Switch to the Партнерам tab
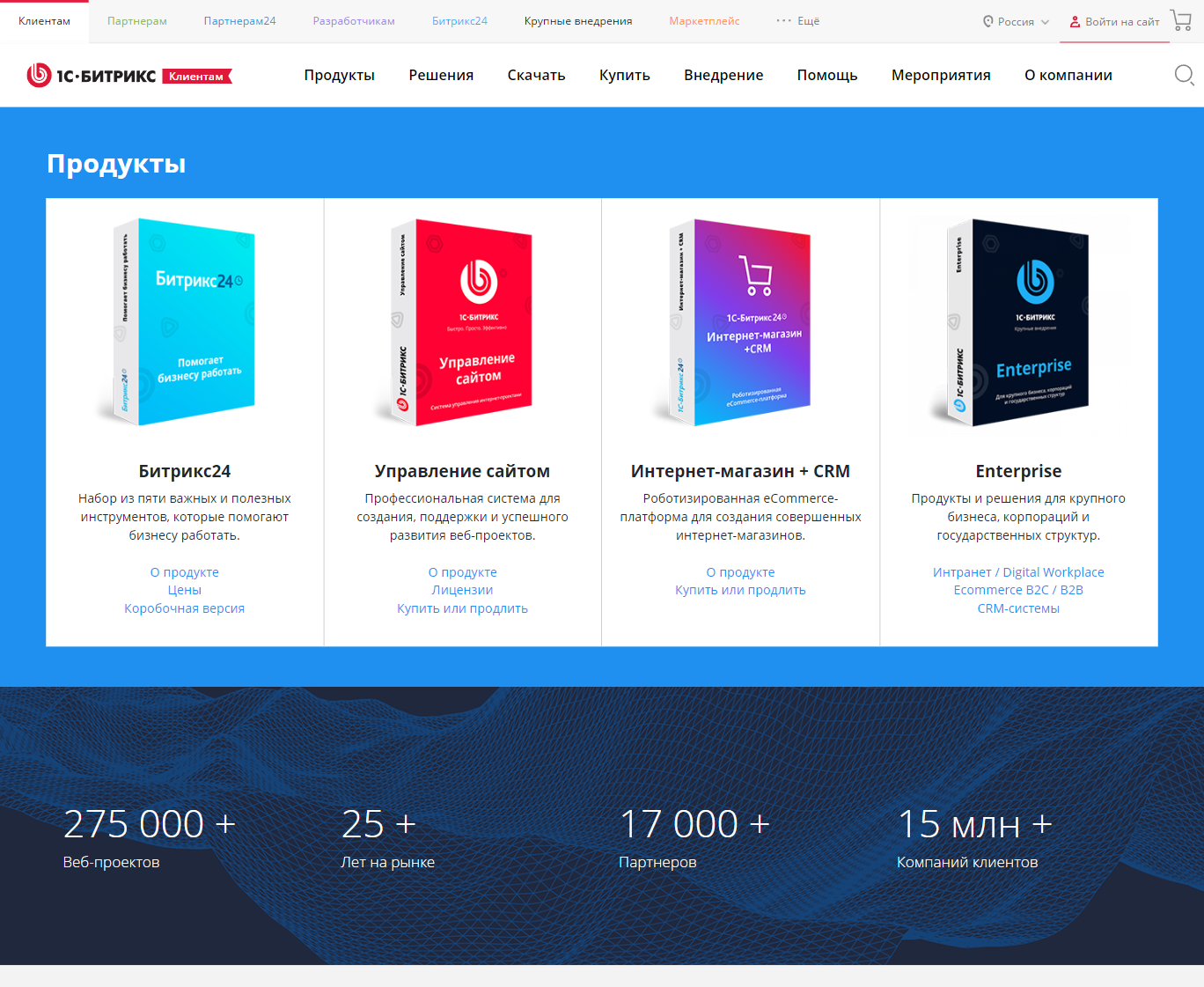This screenshot has height=987, width=1204. [x=137, y=21]
